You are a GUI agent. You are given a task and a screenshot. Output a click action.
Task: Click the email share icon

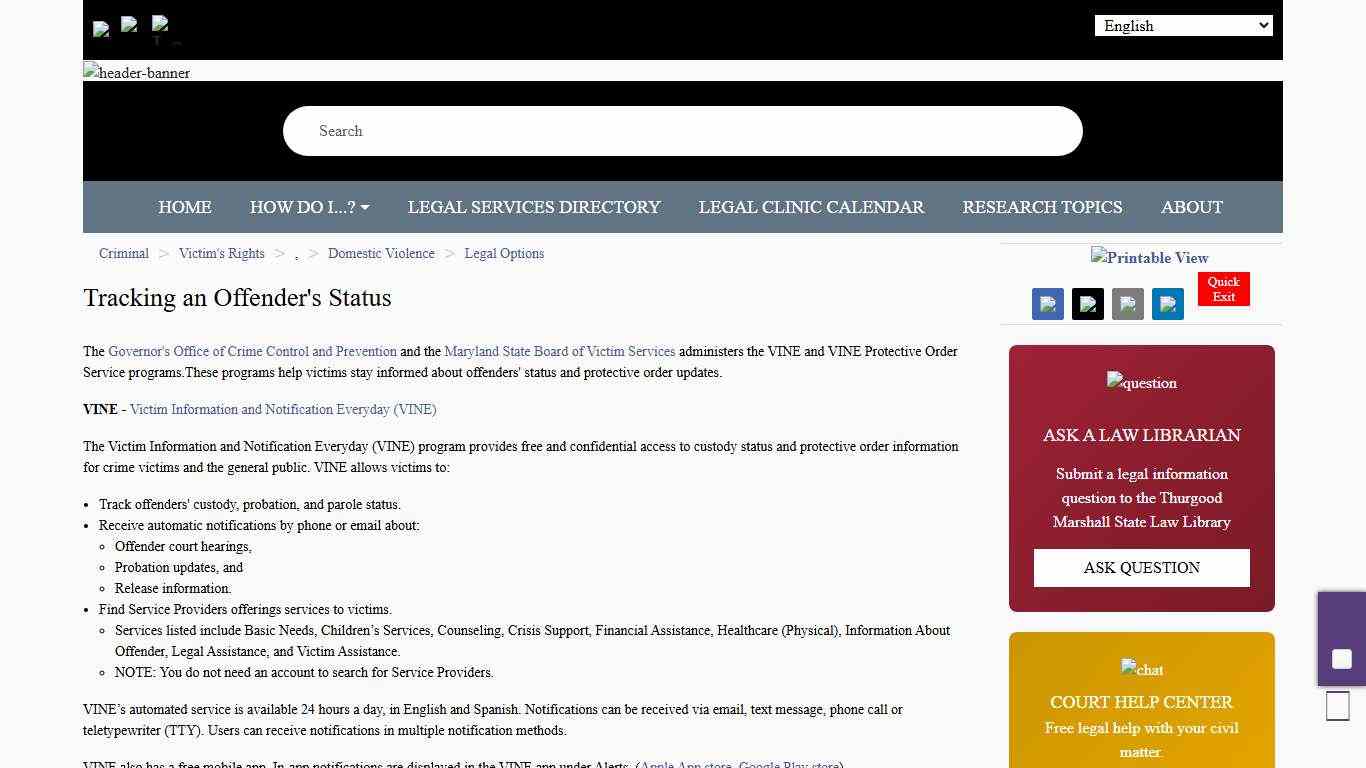1128,304
